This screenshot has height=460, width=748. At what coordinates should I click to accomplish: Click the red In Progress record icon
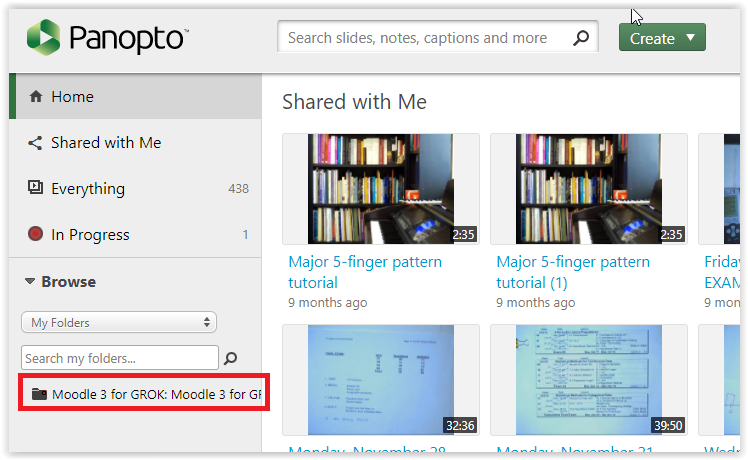(x=35, y=233)
